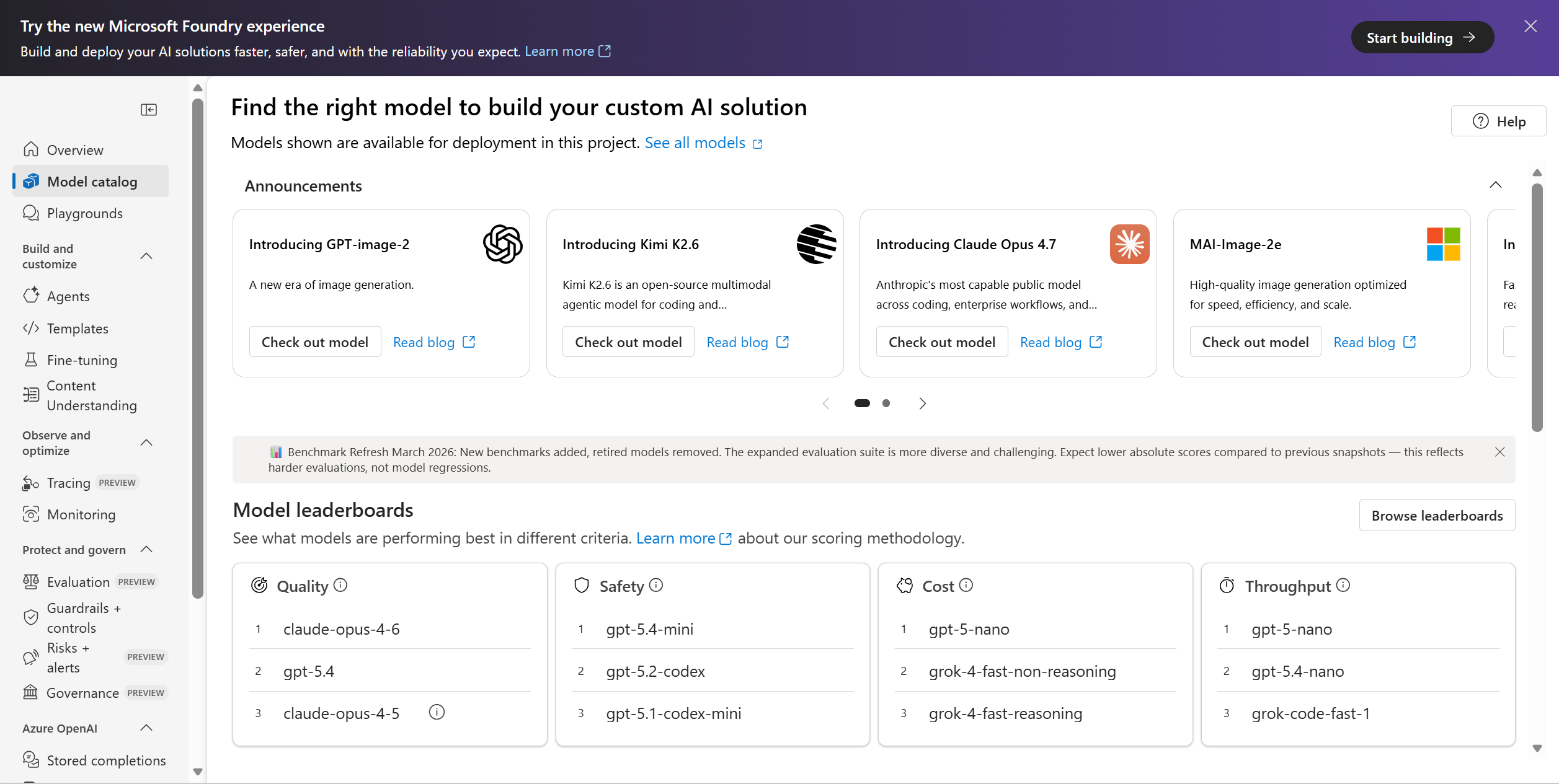Click Anthropic logo on Claude Opus card

(x=1130, y=244)
